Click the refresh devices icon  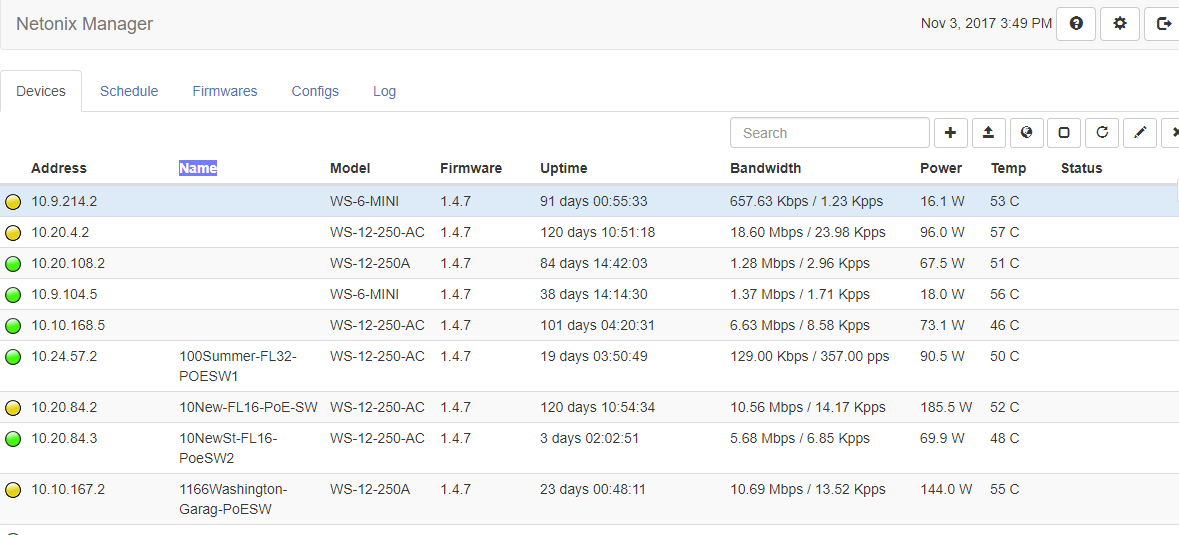[x=1102, y=132]
